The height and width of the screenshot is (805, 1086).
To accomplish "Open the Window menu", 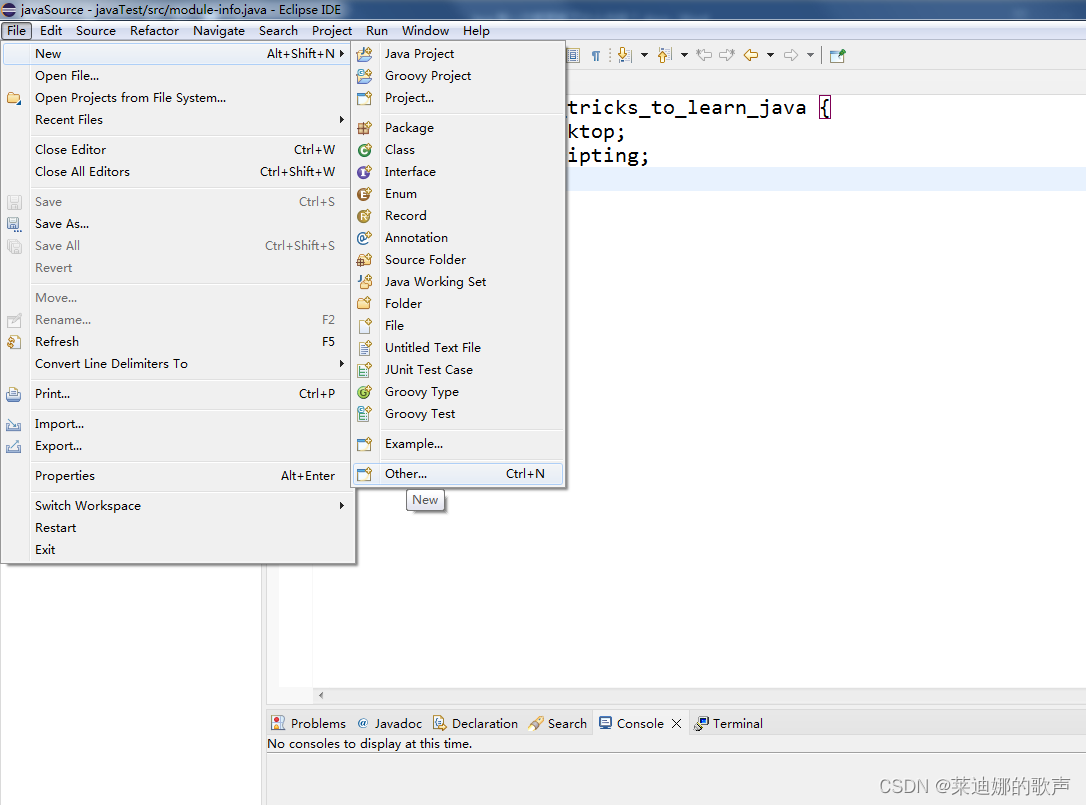I will [x=425, y=30].
